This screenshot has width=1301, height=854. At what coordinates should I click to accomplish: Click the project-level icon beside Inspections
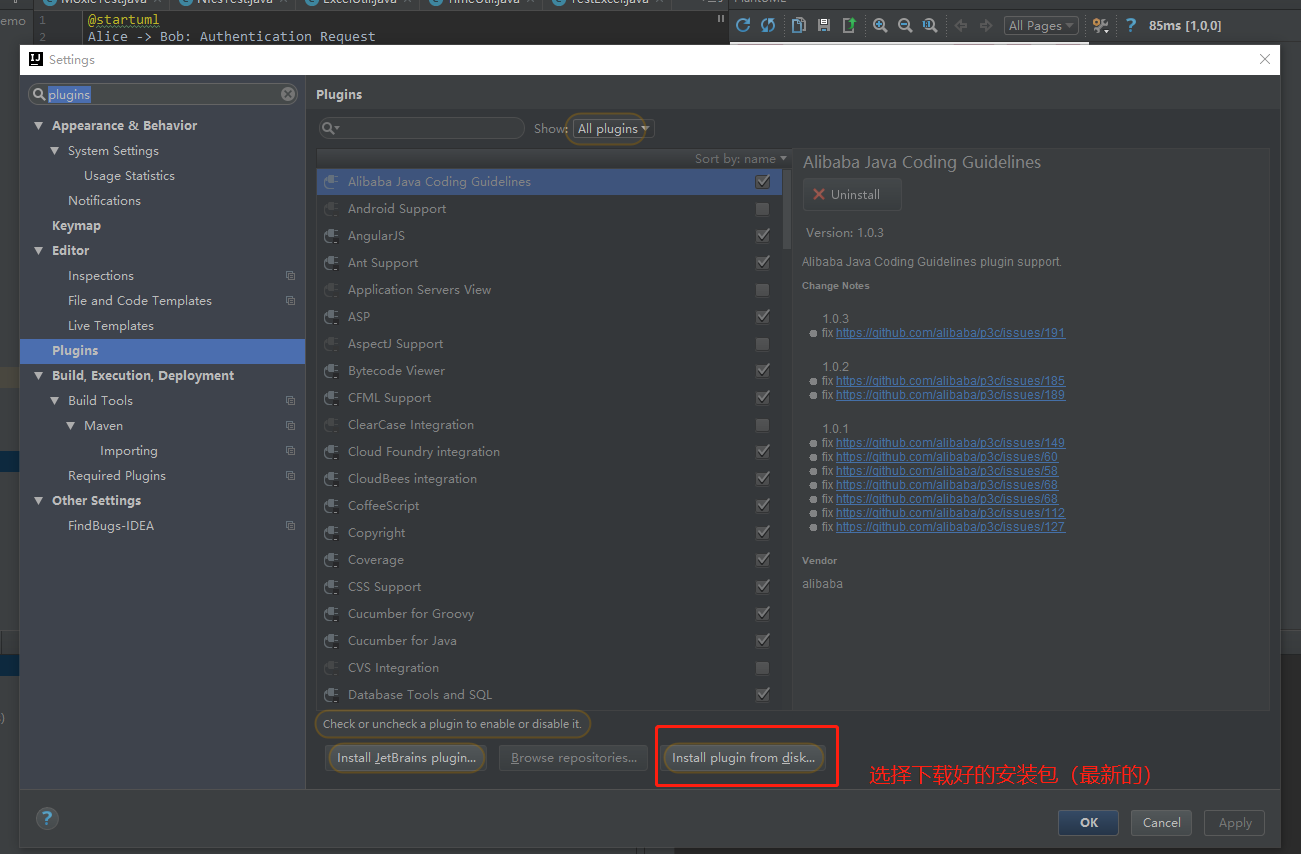click(290, 276)
